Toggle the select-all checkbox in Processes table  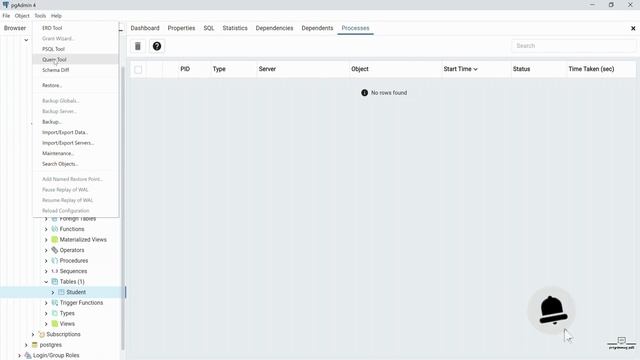(x=138, y=69)
